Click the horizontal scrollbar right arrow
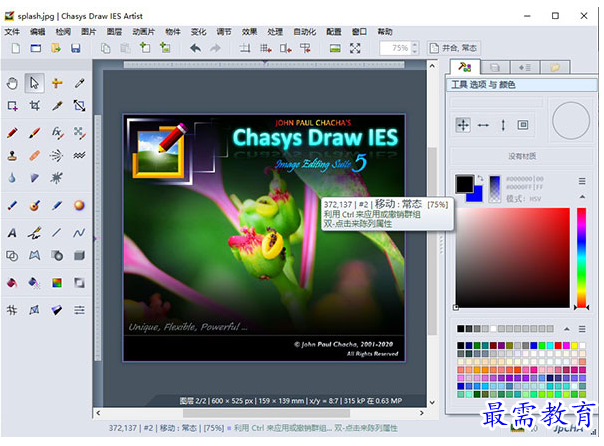The image size is (604, 446). [422, 413]
